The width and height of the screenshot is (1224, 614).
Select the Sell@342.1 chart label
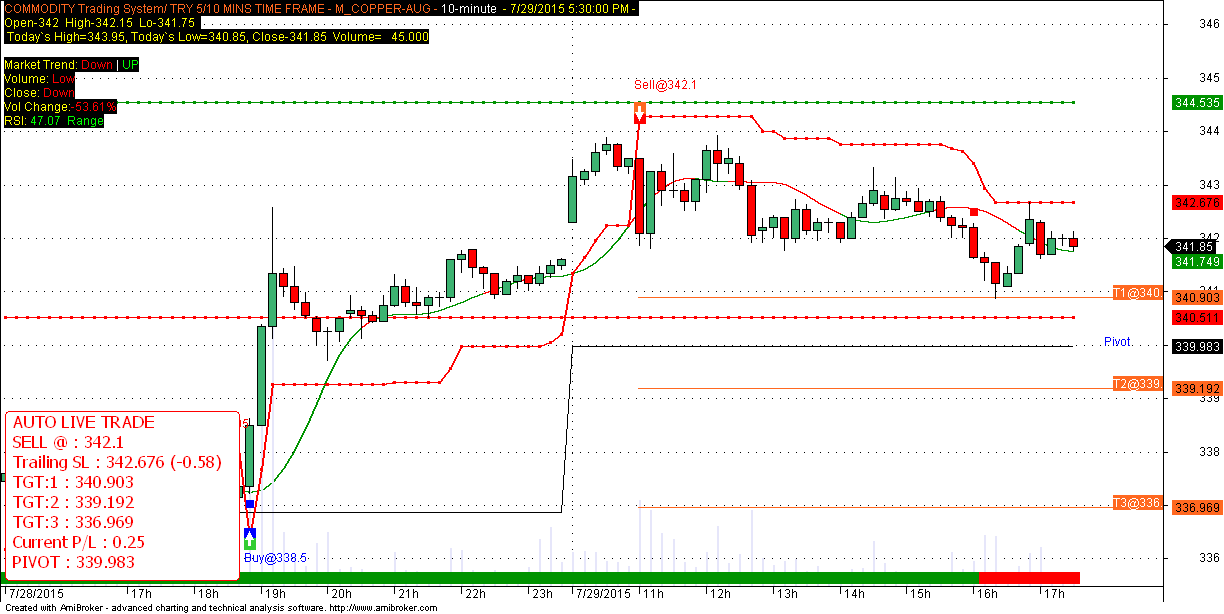click(x=666, y=85)
